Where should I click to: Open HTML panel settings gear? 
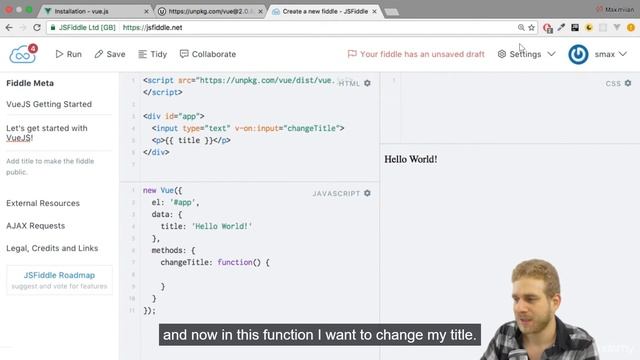pyautogui.click(x=367, y=83)
